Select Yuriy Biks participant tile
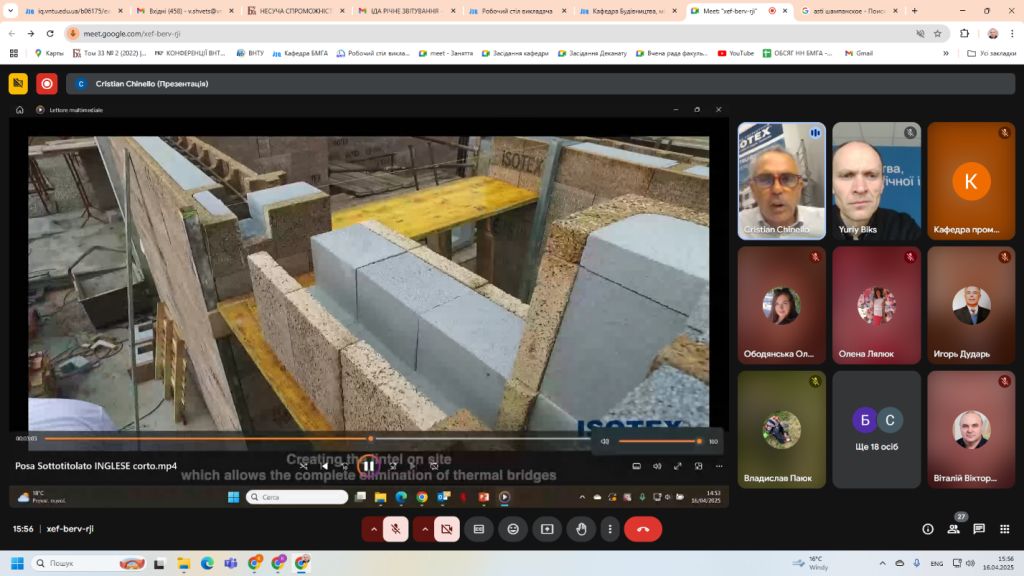The height and width of the screenshot is (576, 1024). [876, 181]
